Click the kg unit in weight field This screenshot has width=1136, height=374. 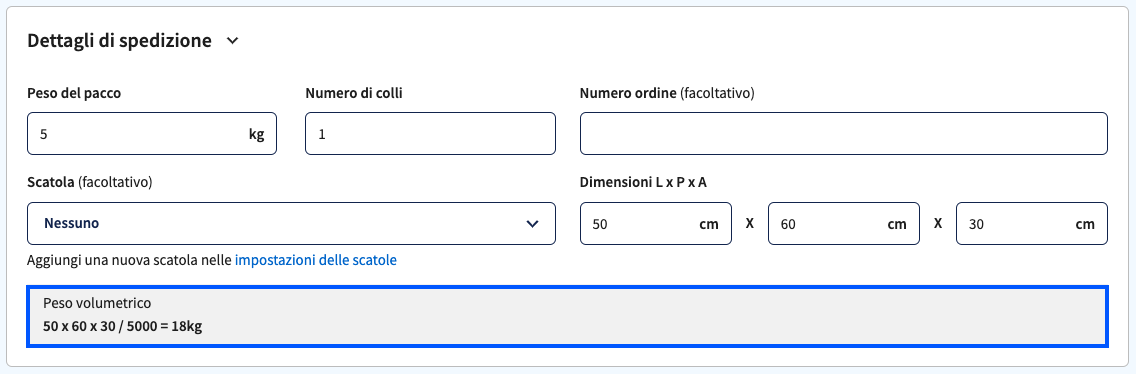(256, 134)
